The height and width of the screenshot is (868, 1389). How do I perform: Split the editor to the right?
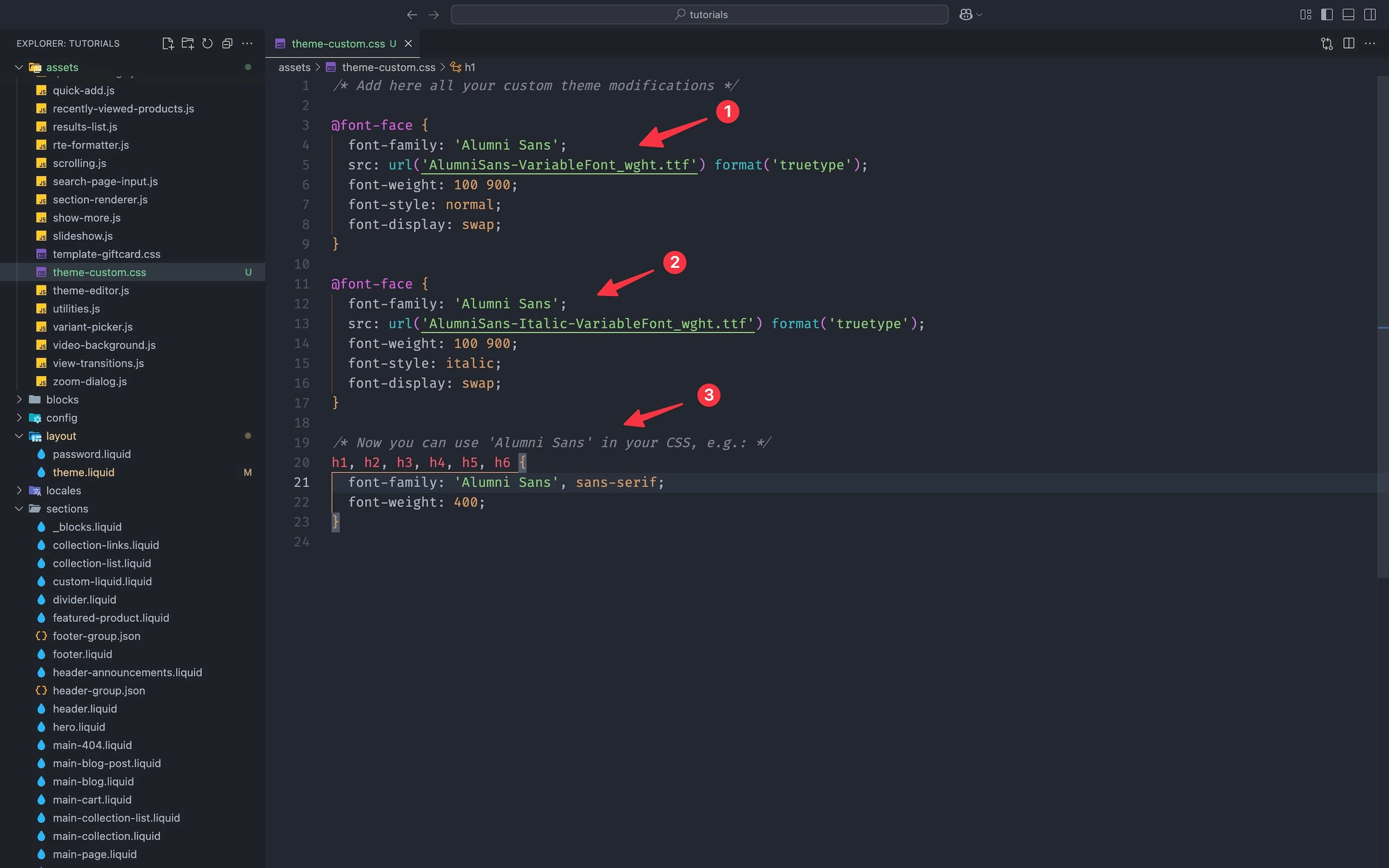[1349, 43]
